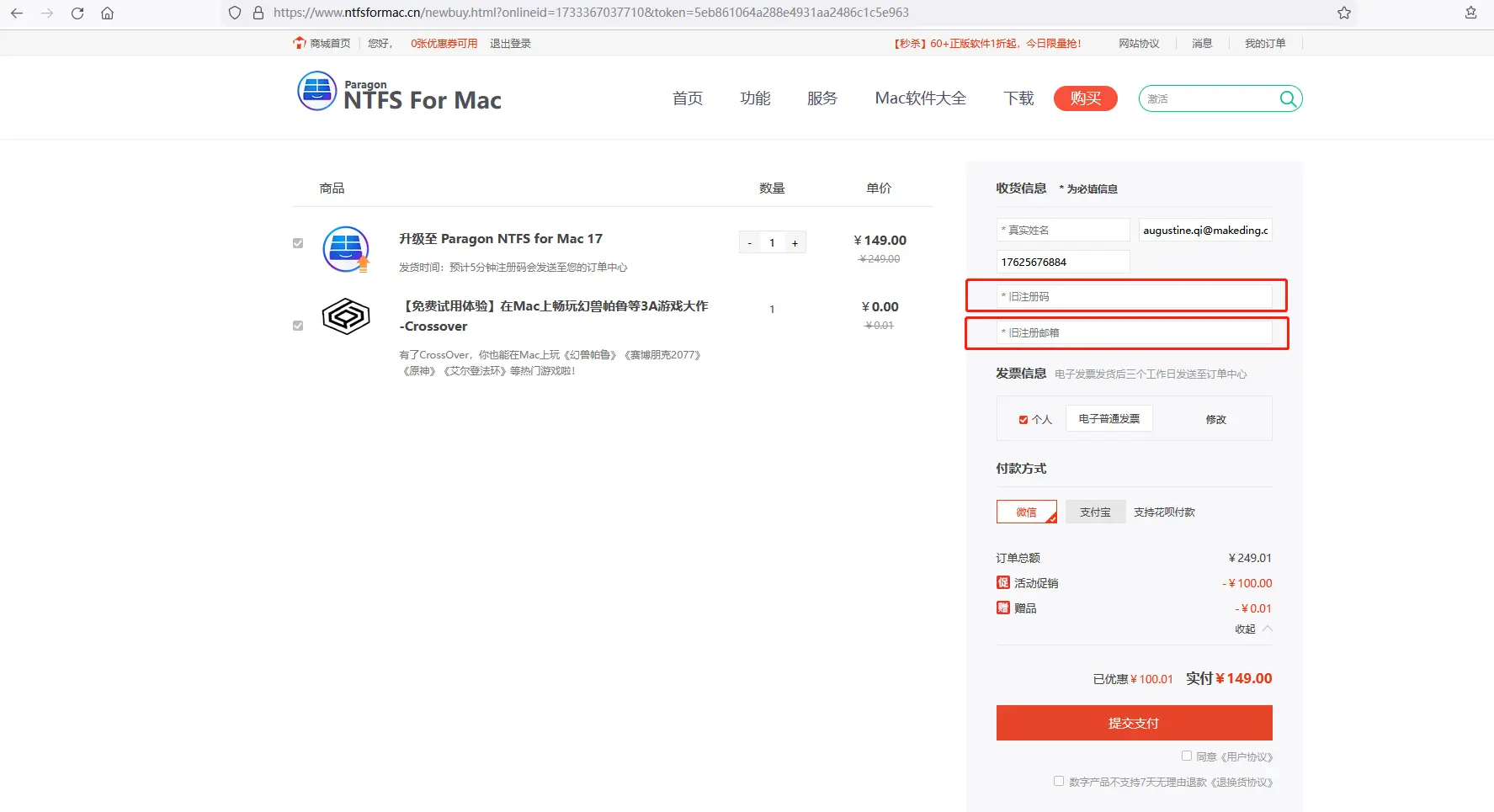Click the Paragon NTFS for Mac 17 product icon
This screenshot has height=812, width=1494.
click(346, 249)
